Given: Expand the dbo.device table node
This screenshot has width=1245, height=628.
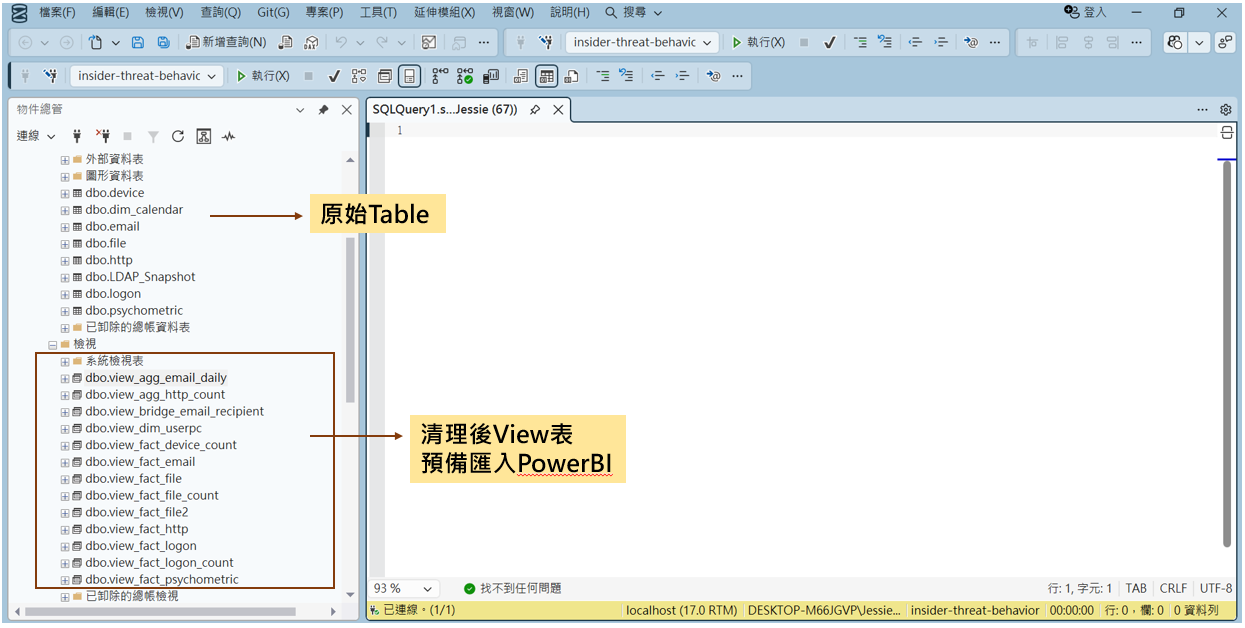Looking at the screenshot, I should 65,193.
